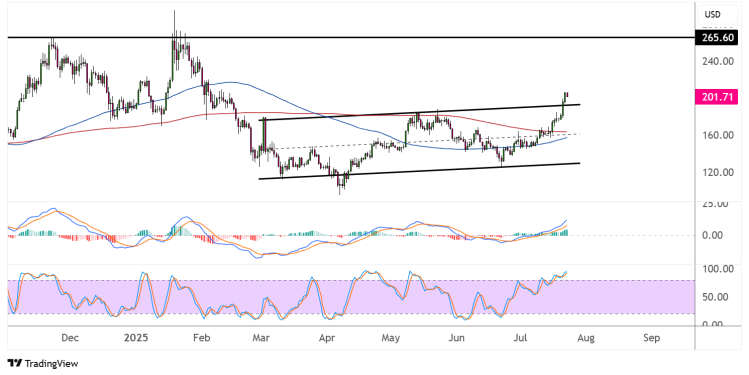Viewport: 749px width, 375px height.
Task: Click the Dec label on time axis
Action: click(70, 338)
